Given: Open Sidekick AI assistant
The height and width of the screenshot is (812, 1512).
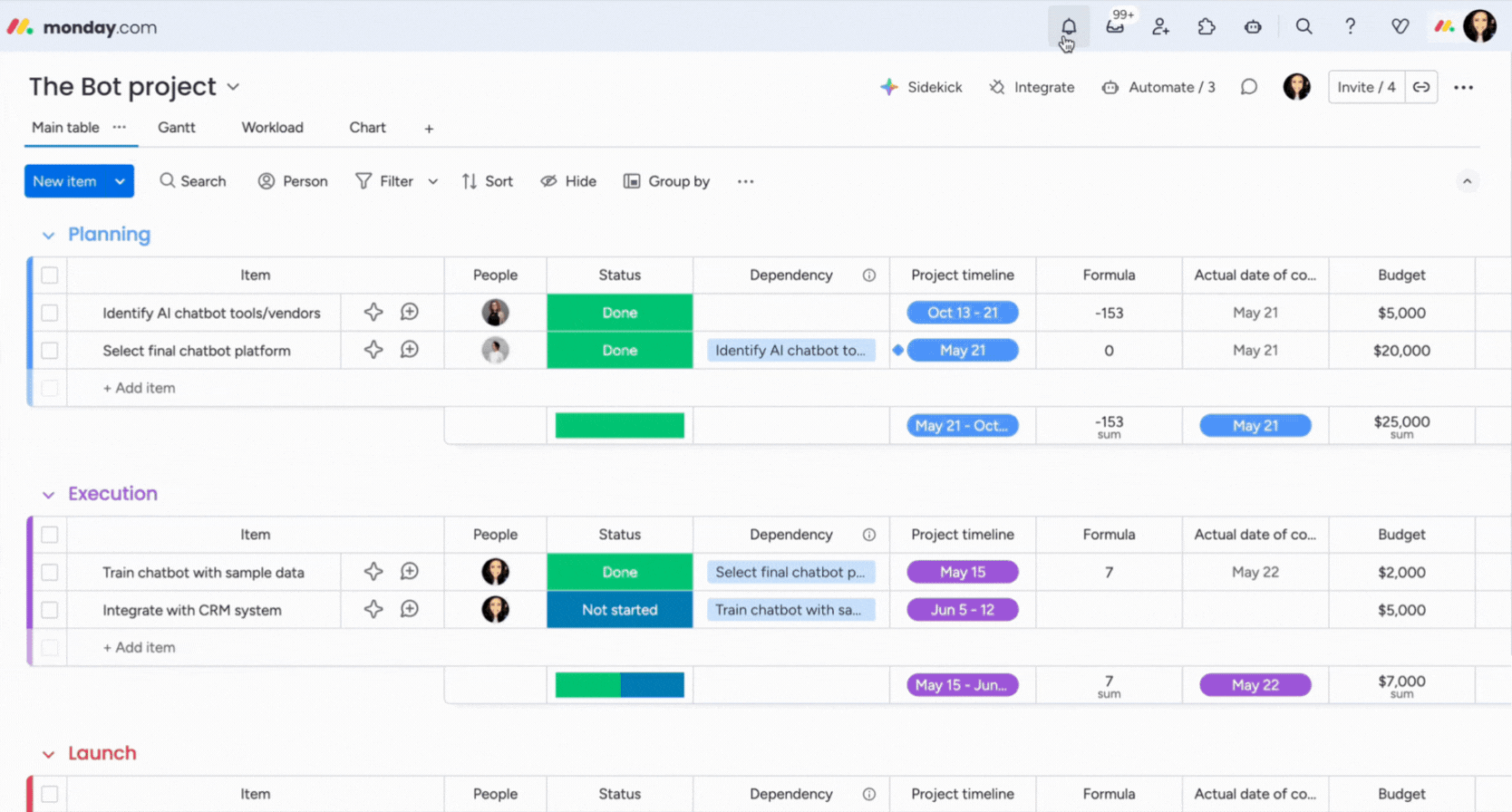Looking at the screenshot, I should (921, 87).
